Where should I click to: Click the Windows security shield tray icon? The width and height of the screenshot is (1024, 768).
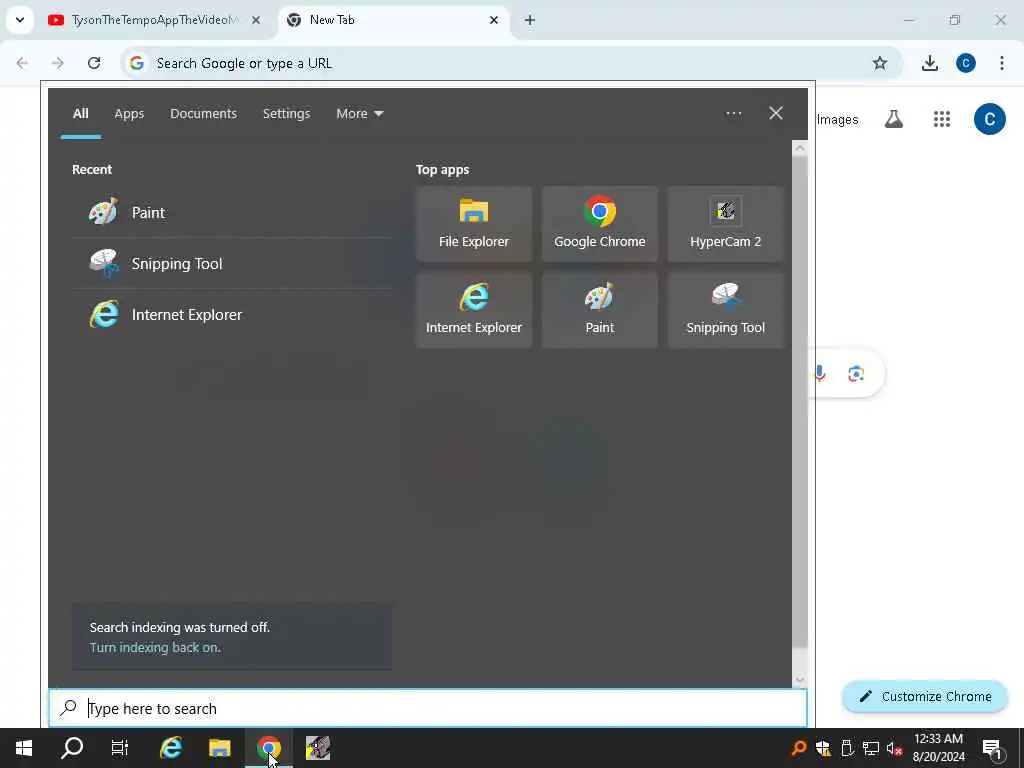[x=823, y=748]
